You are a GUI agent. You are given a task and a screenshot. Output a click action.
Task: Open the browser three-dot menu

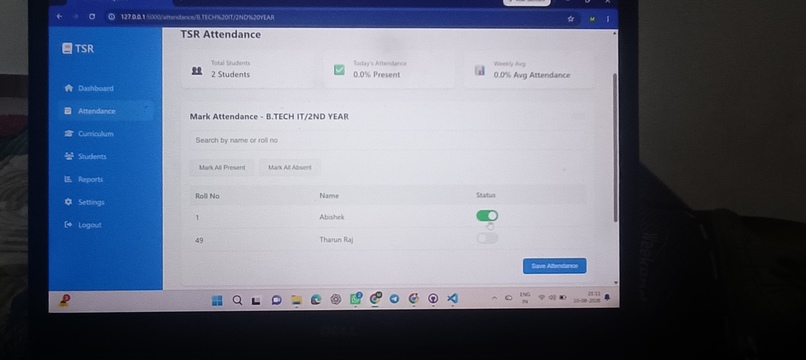click(608, 19)
